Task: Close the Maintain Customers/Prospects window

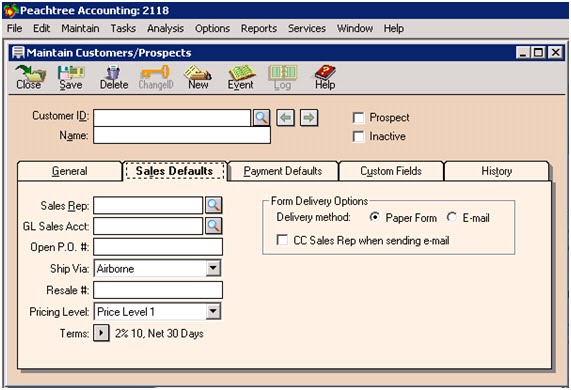Action: (556, 53)
